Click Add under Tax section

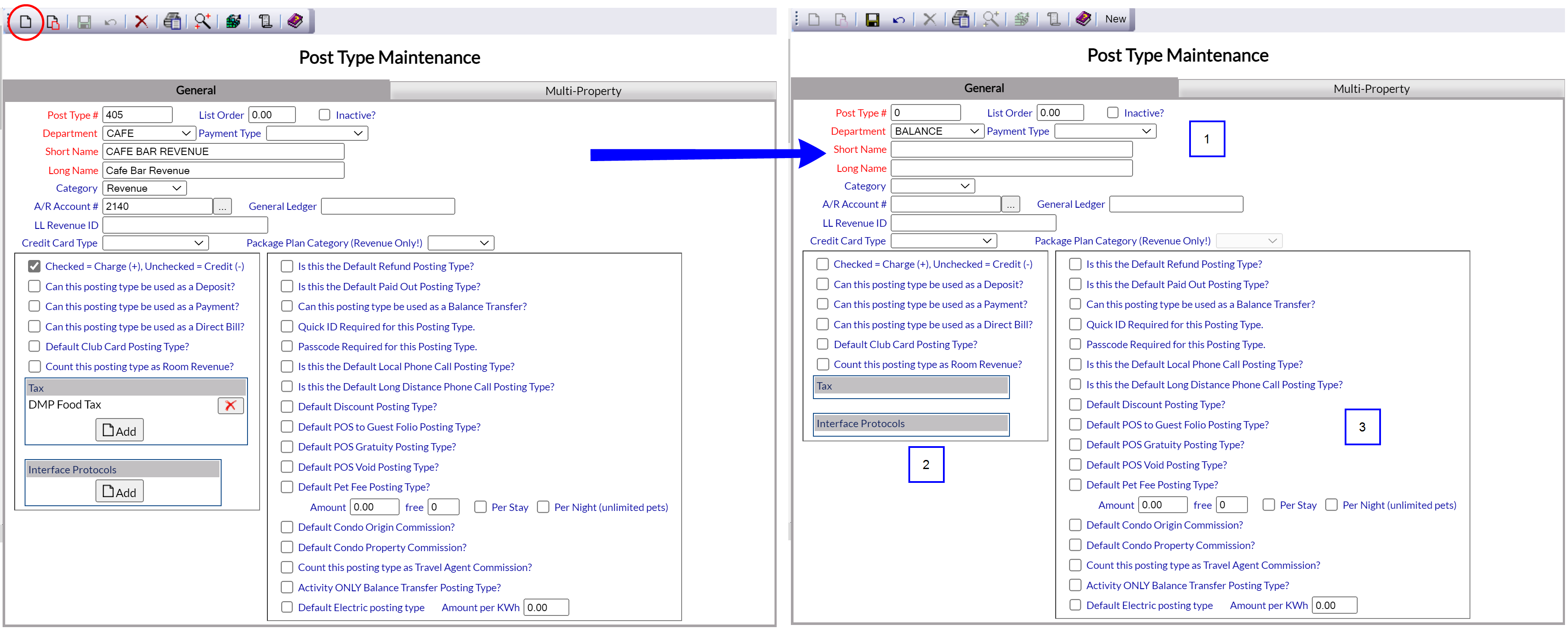[119, 430]
